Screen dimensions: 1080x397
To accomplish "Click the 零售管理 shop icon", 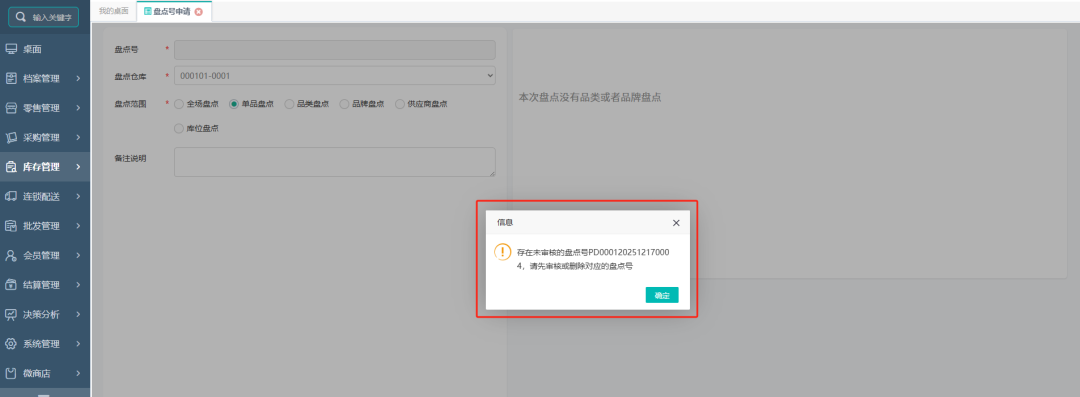I will [11, 108].
